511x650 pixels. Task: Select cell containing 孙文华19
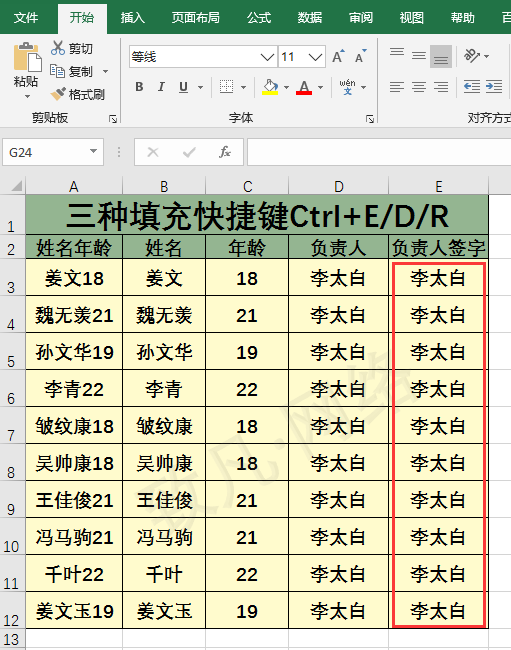pyautogui.click(x=74, y=351)
